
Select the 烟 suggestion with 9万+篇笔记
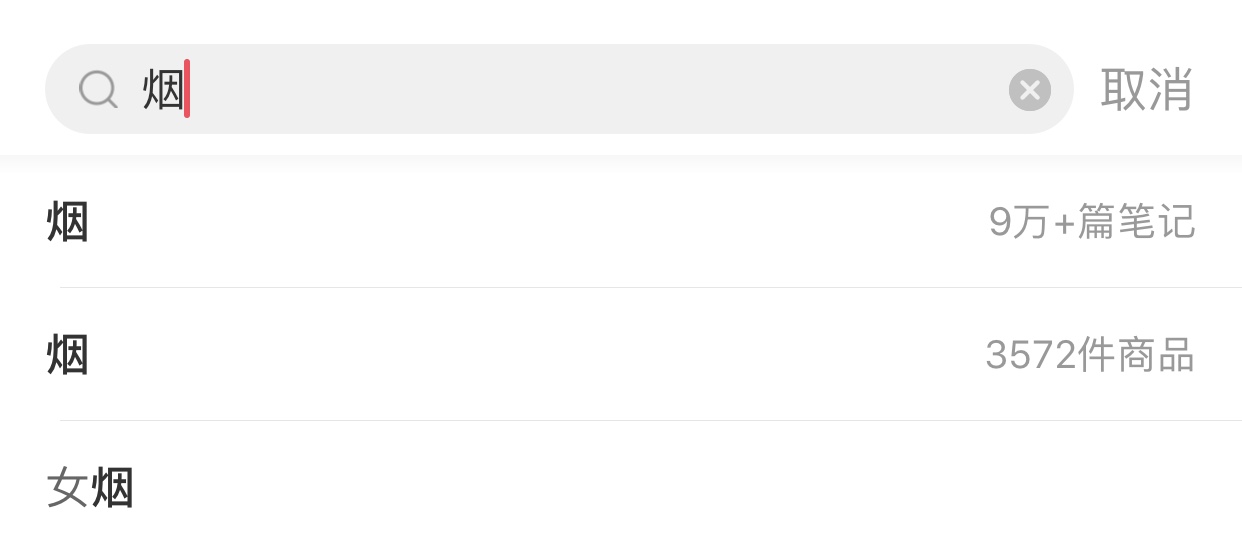[x=620, y=222]
